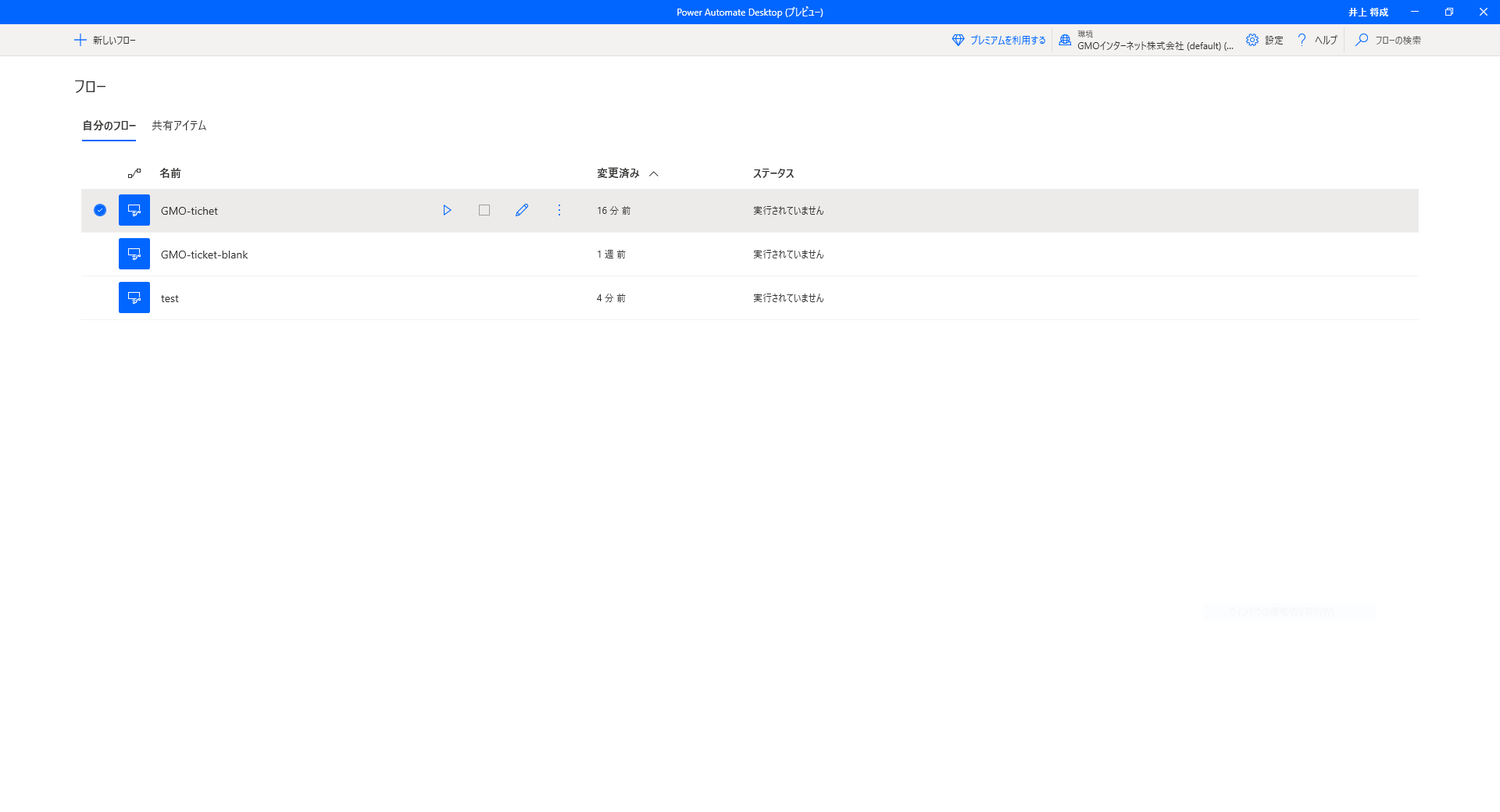Open the settings gear icon
Viewport: 1500px width, 812px height.
tap(1252, 40)
